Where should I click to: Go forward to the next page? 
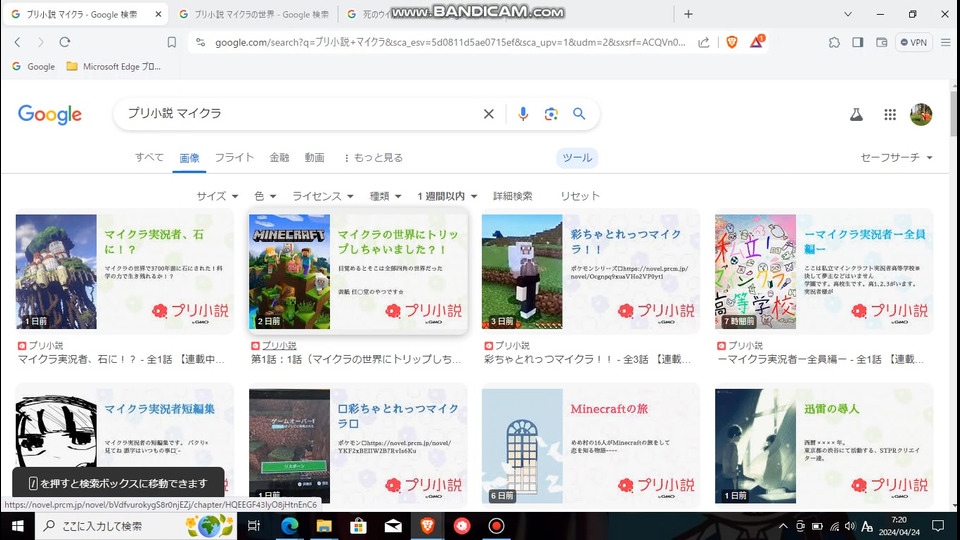40,42
